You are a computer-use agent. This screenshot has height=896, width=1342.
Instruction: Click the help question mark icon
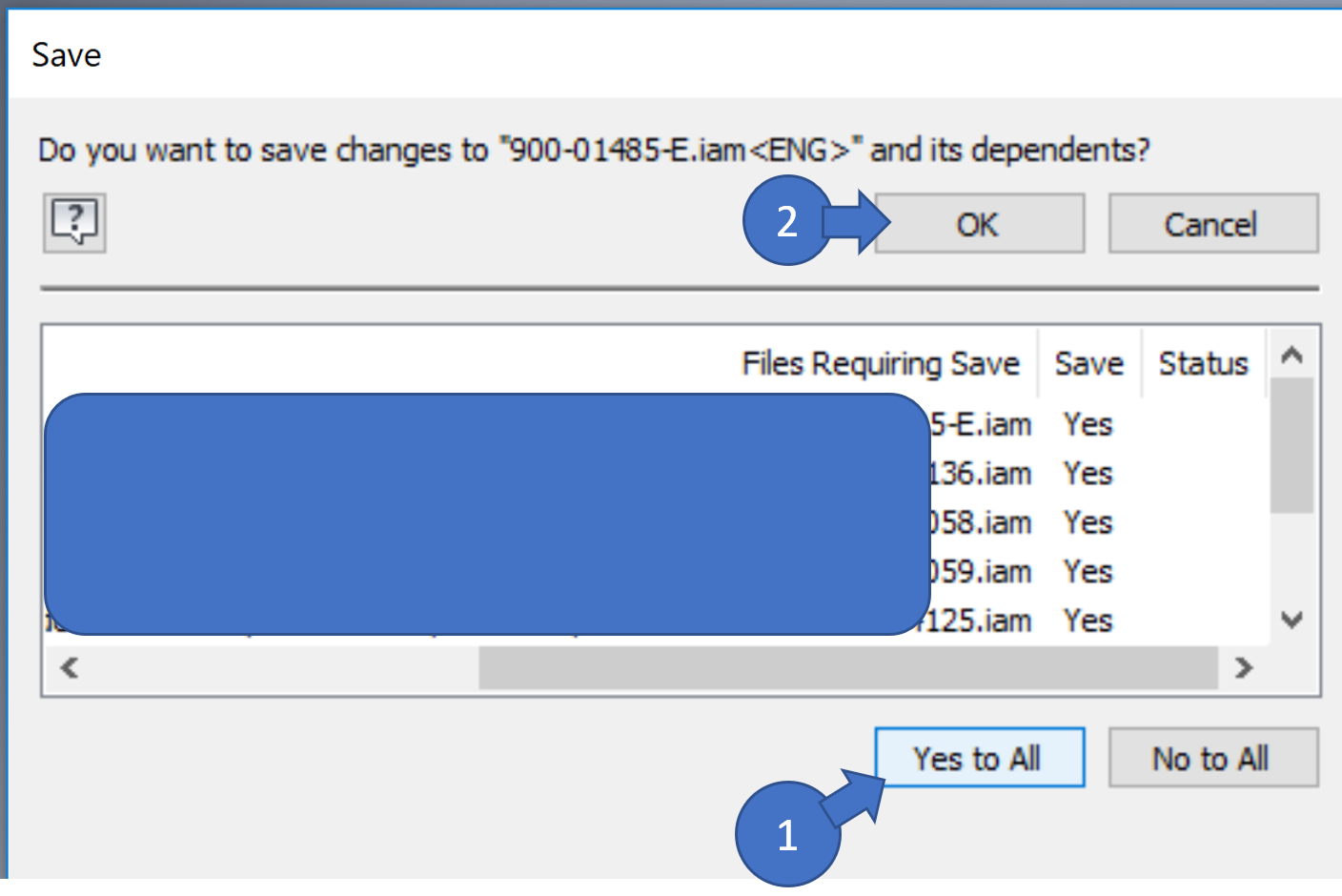[x=74, y=223]
